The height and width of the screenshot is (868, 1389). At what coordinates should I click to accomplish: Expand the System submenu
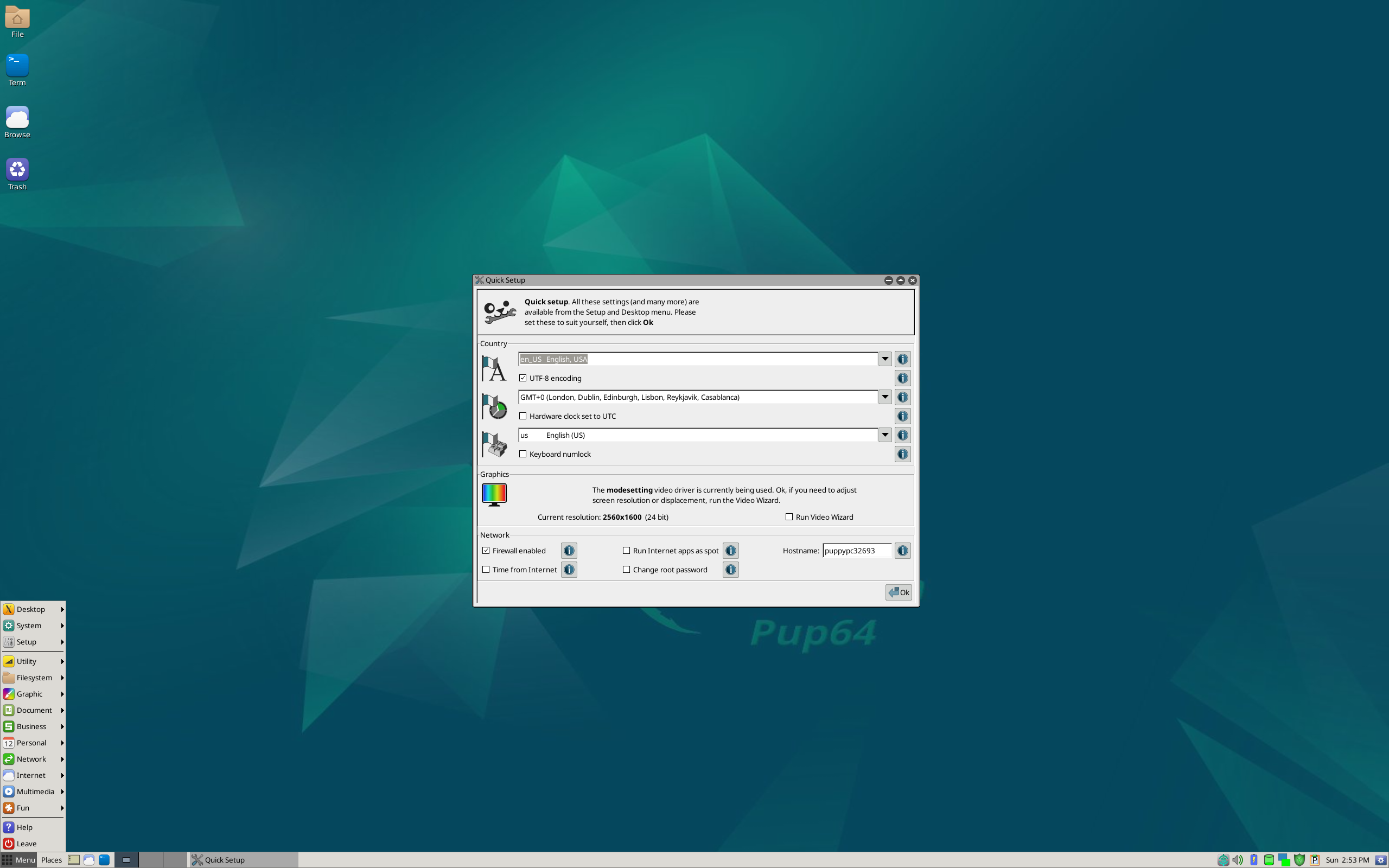pyautogui.click(x=33, y=625)
